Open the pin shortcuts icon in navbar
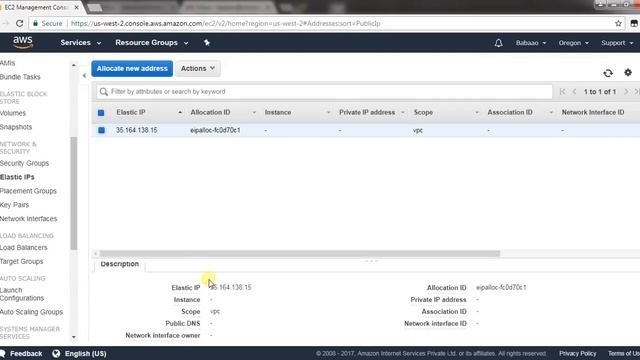Image resolution: width=640 pixels, height=360 pixels. 207,42
